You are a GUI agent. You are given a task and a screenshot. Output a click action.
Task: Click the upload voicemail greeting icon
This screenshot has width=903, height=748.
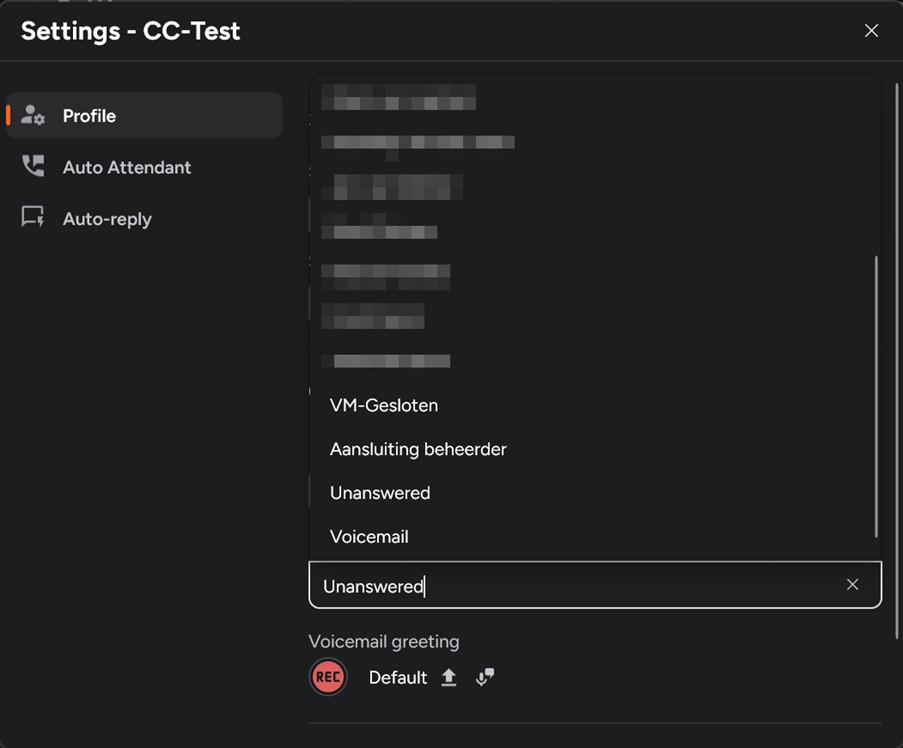point(449,677)
